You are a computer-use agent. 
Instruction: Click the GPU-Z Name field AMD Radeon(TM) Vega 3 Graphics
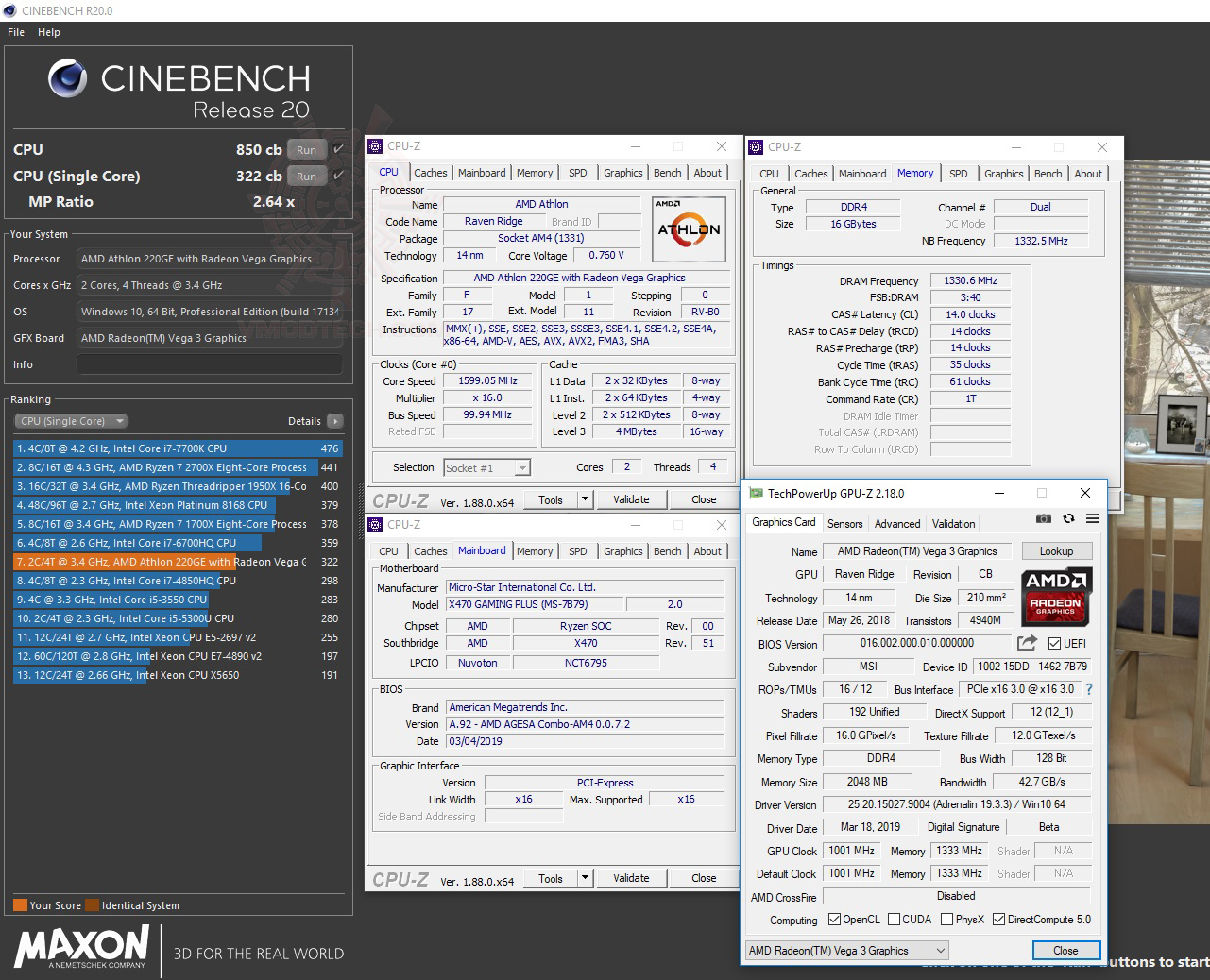[x=917, y=551]
